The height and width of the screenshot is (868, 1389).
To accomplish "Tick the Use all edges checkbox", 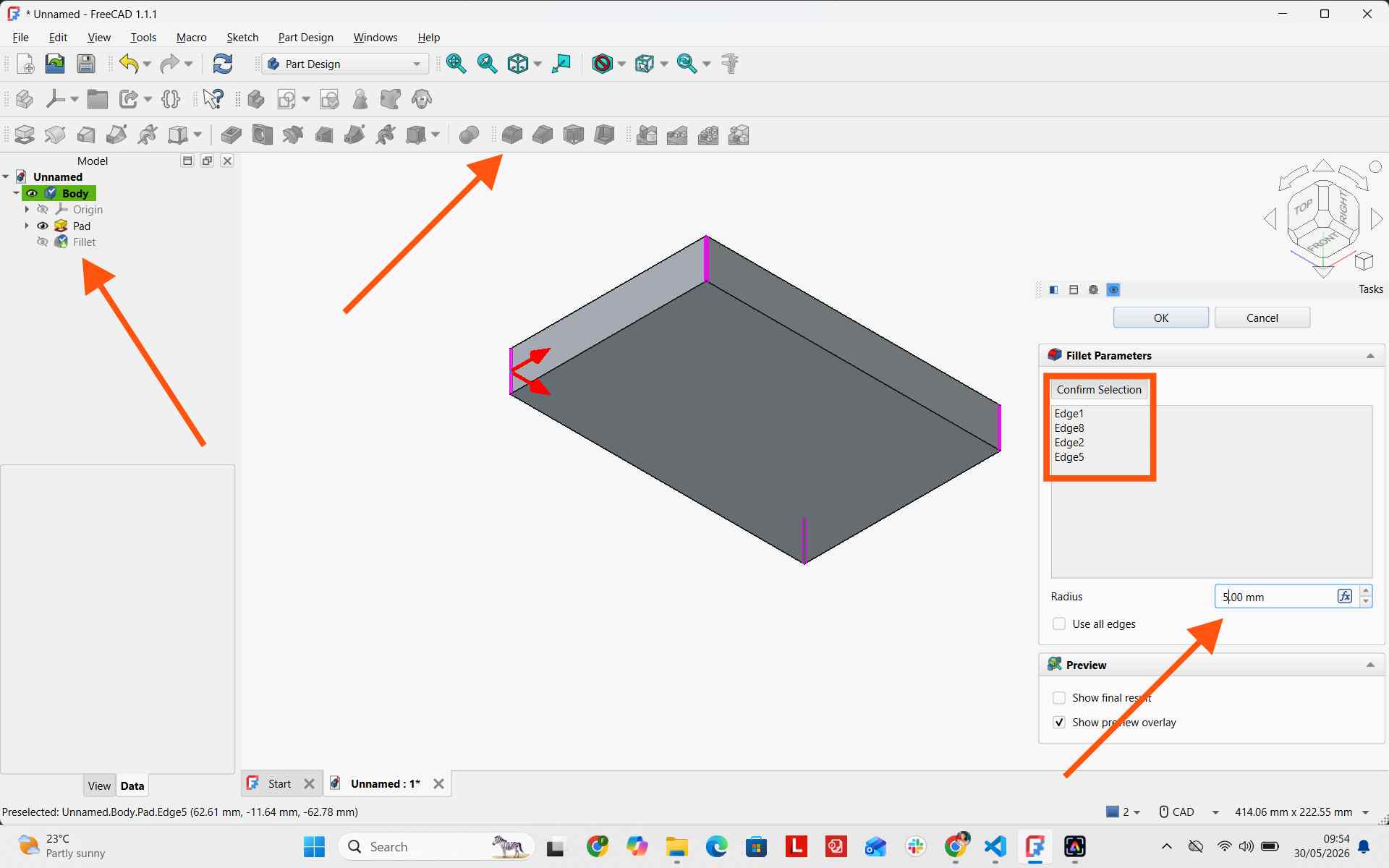I will (1059, 624).
